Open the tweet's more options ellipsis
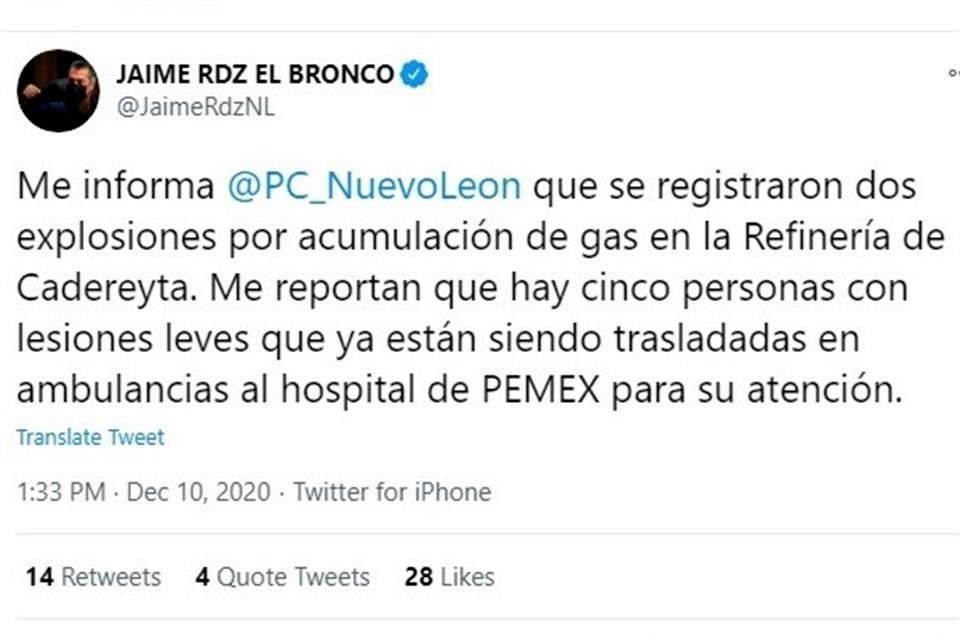Image resolution: width=960 pixels, height=640 pixels. (x=954, y=73)
